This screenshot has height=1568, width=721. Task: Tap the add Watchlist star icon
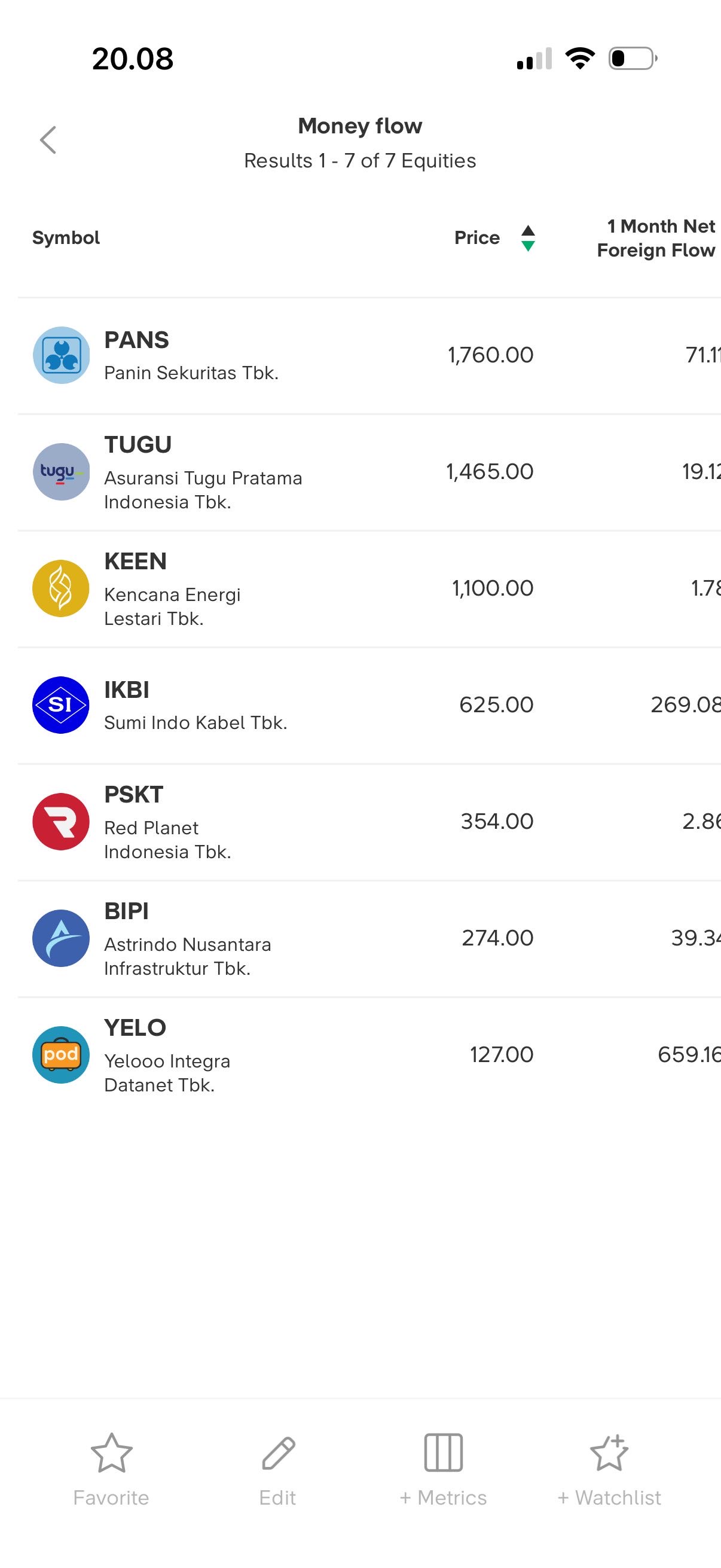click(609, 1453)
